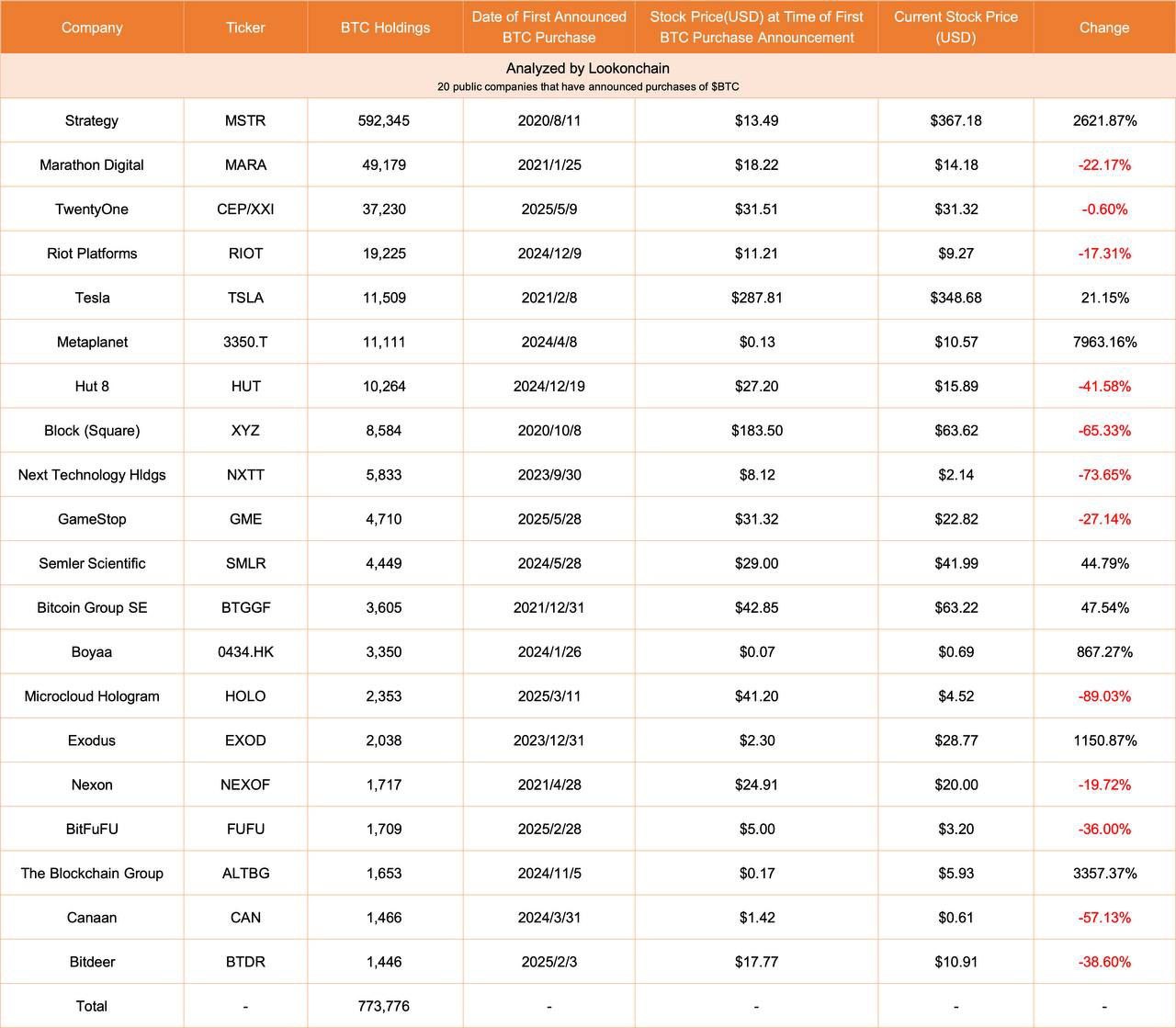Click the NXTT ticker cell
The image size is (1176, 1028).
point(245,474)
